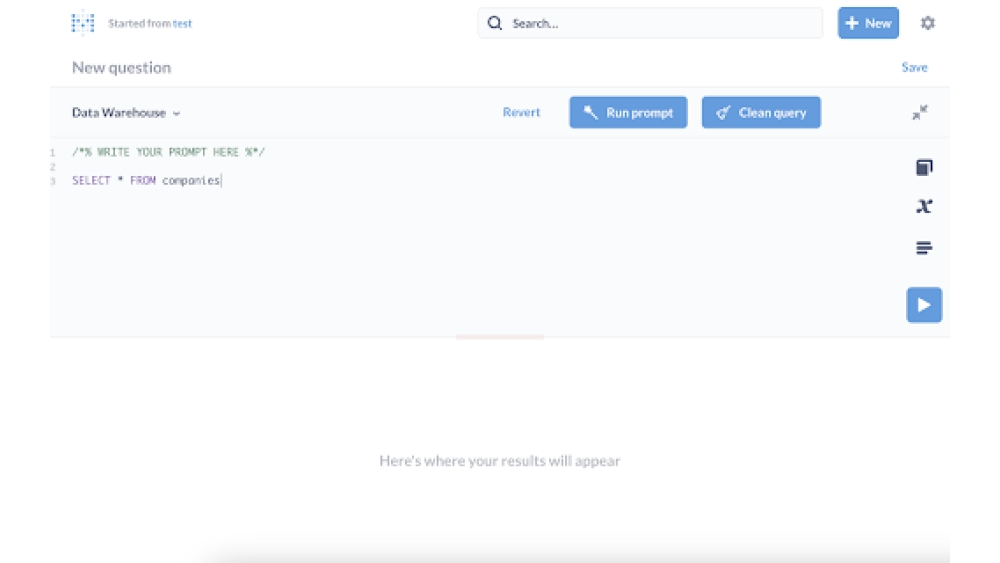Screen dimensions: 1000x563
Task: Open the variables x icon
Action: (924, 207)
